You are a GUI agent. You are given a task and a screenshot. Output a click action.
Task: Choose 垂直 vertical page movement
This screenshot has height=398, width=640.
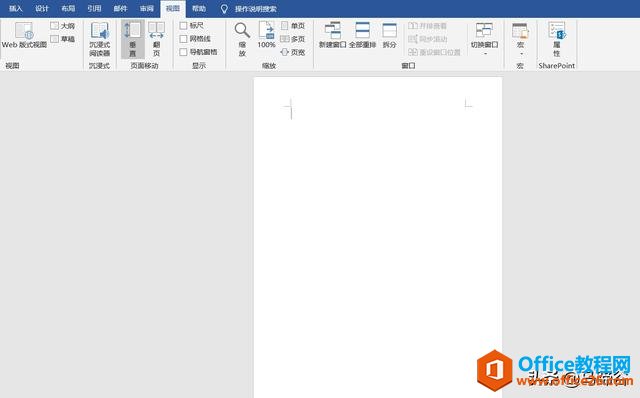[x=133, y=39]
